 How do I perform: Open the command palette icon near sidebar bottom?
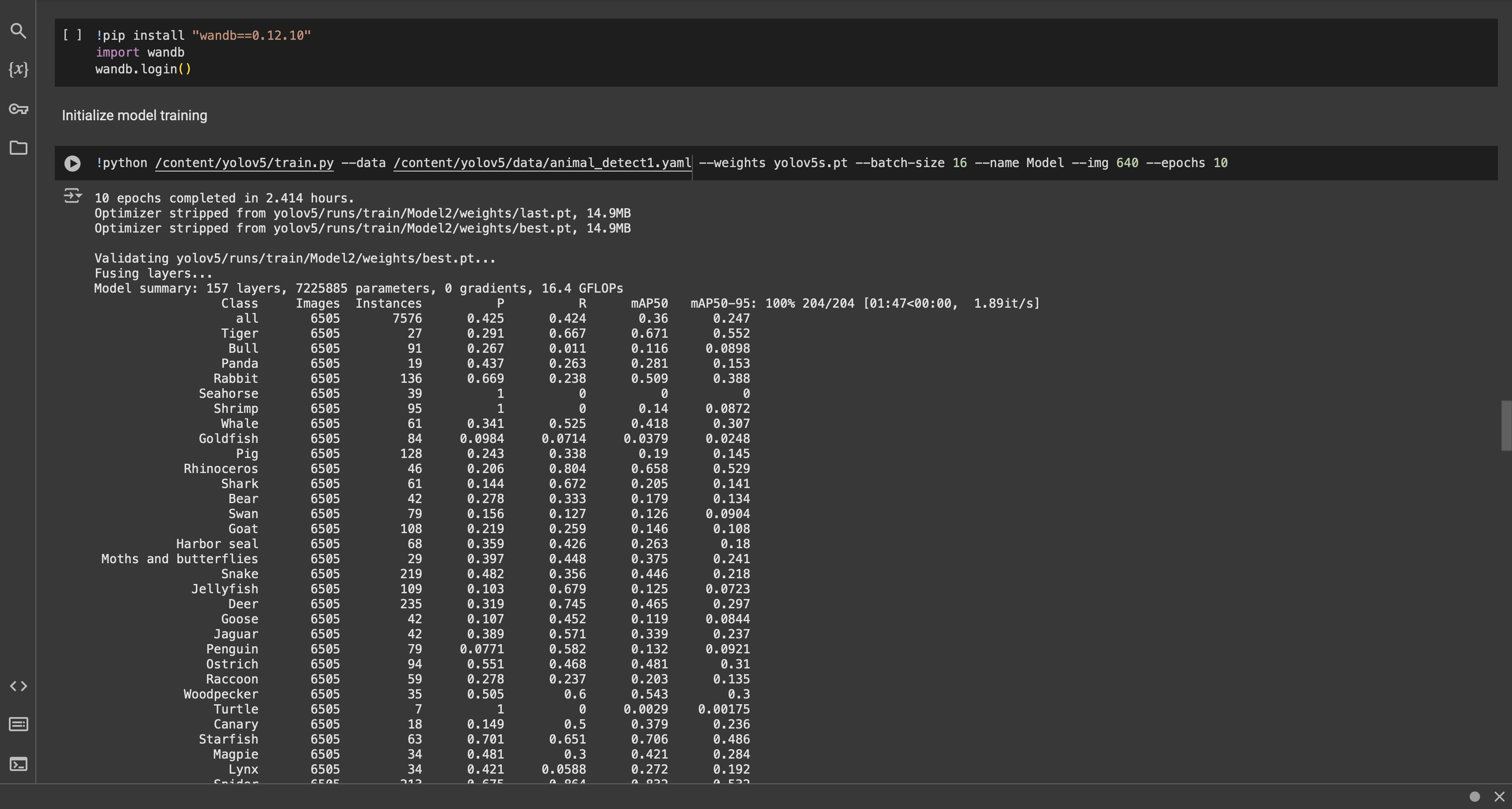(18, 724)
